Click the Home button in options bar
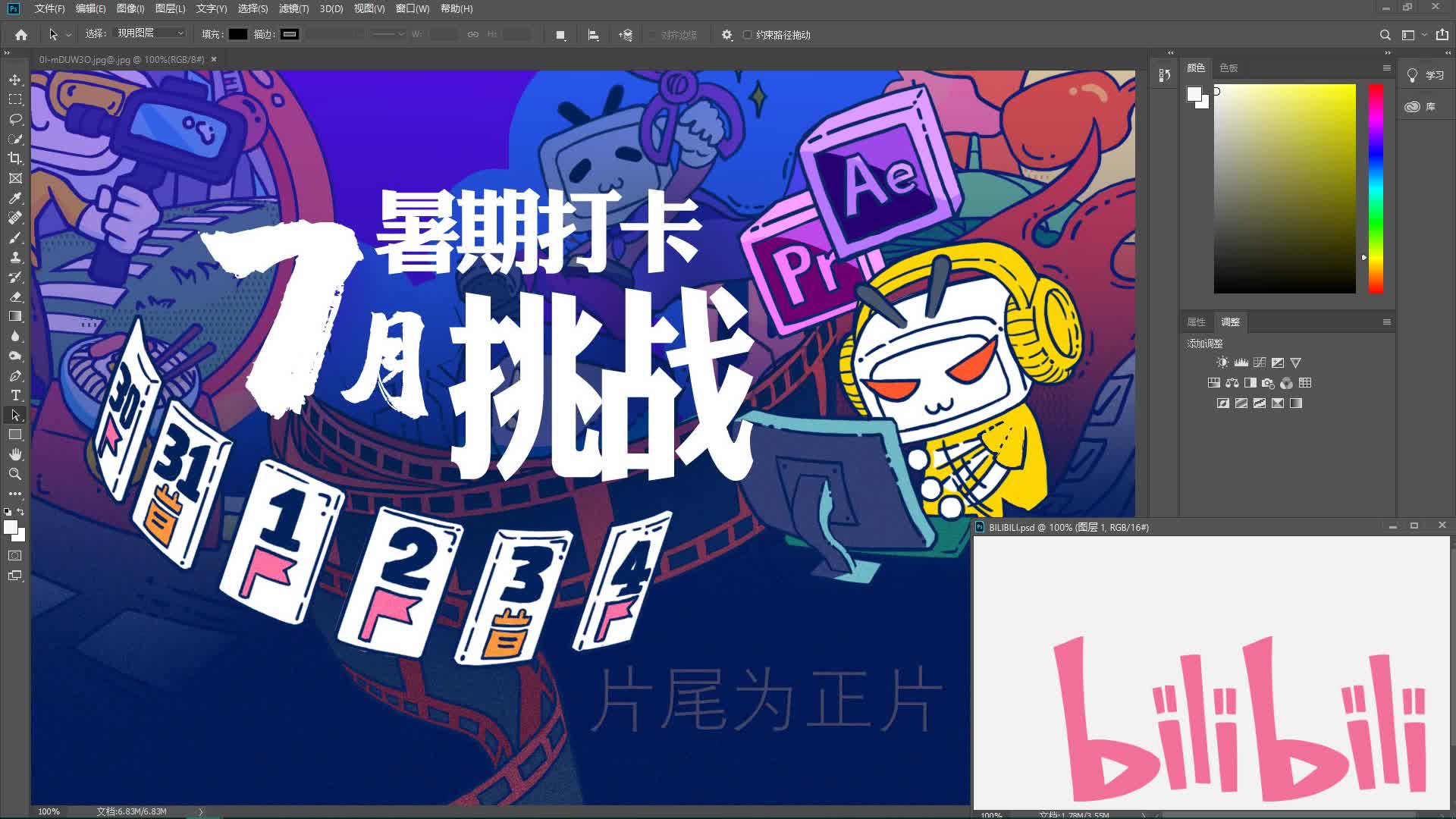The image size is (1456, 819). [21, 35]
